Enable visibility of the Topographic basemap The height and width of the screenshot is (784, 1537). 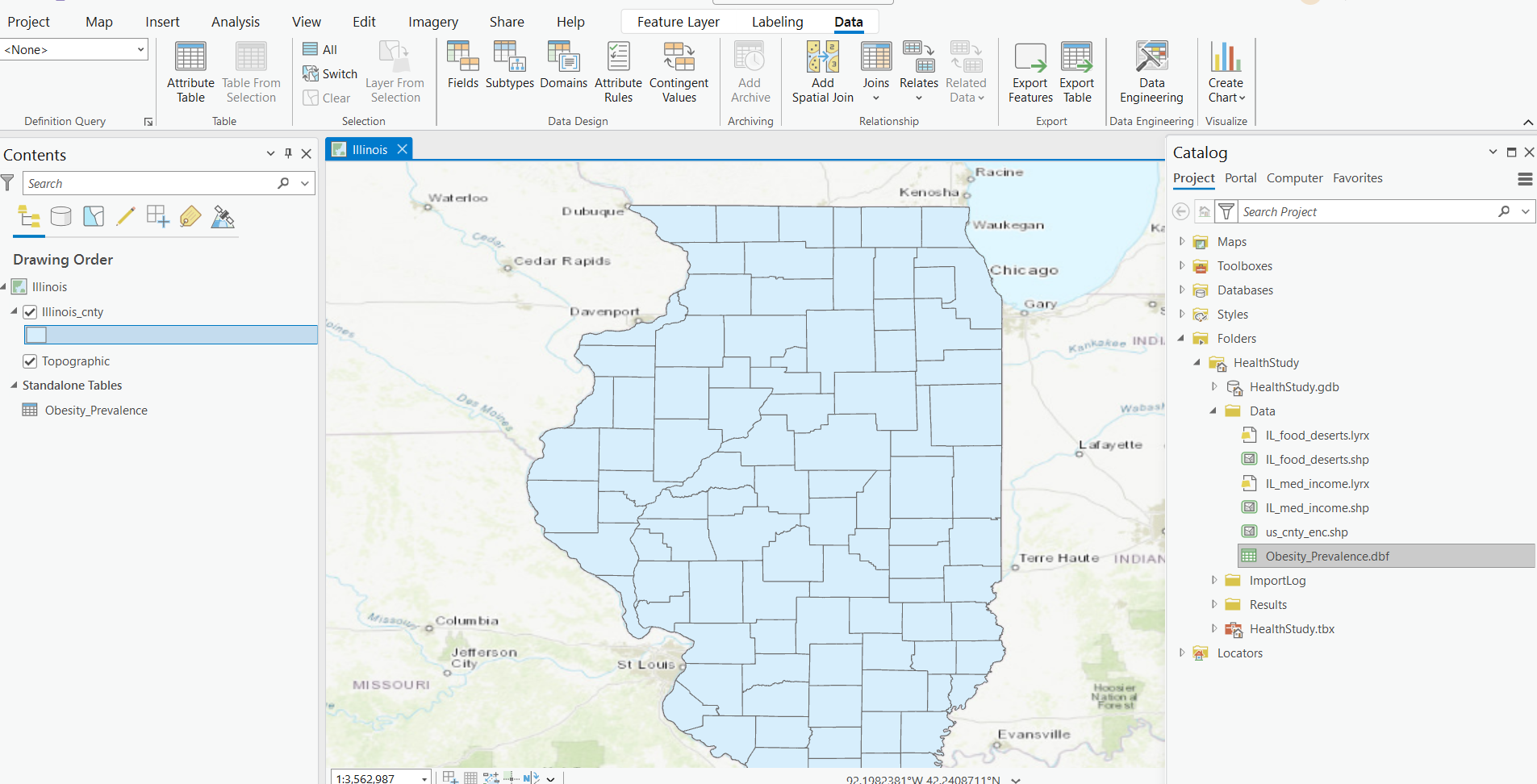click(x=29, y=361)
